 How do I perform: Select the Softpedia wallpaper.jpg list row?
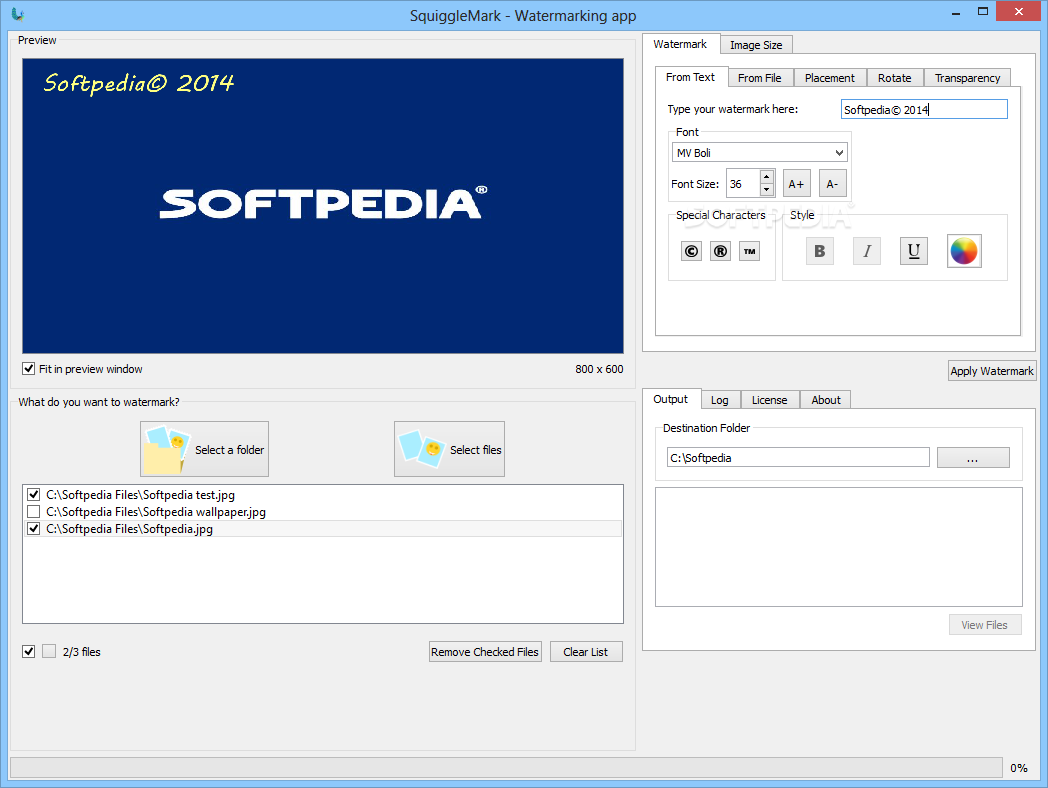pos(322,512)
